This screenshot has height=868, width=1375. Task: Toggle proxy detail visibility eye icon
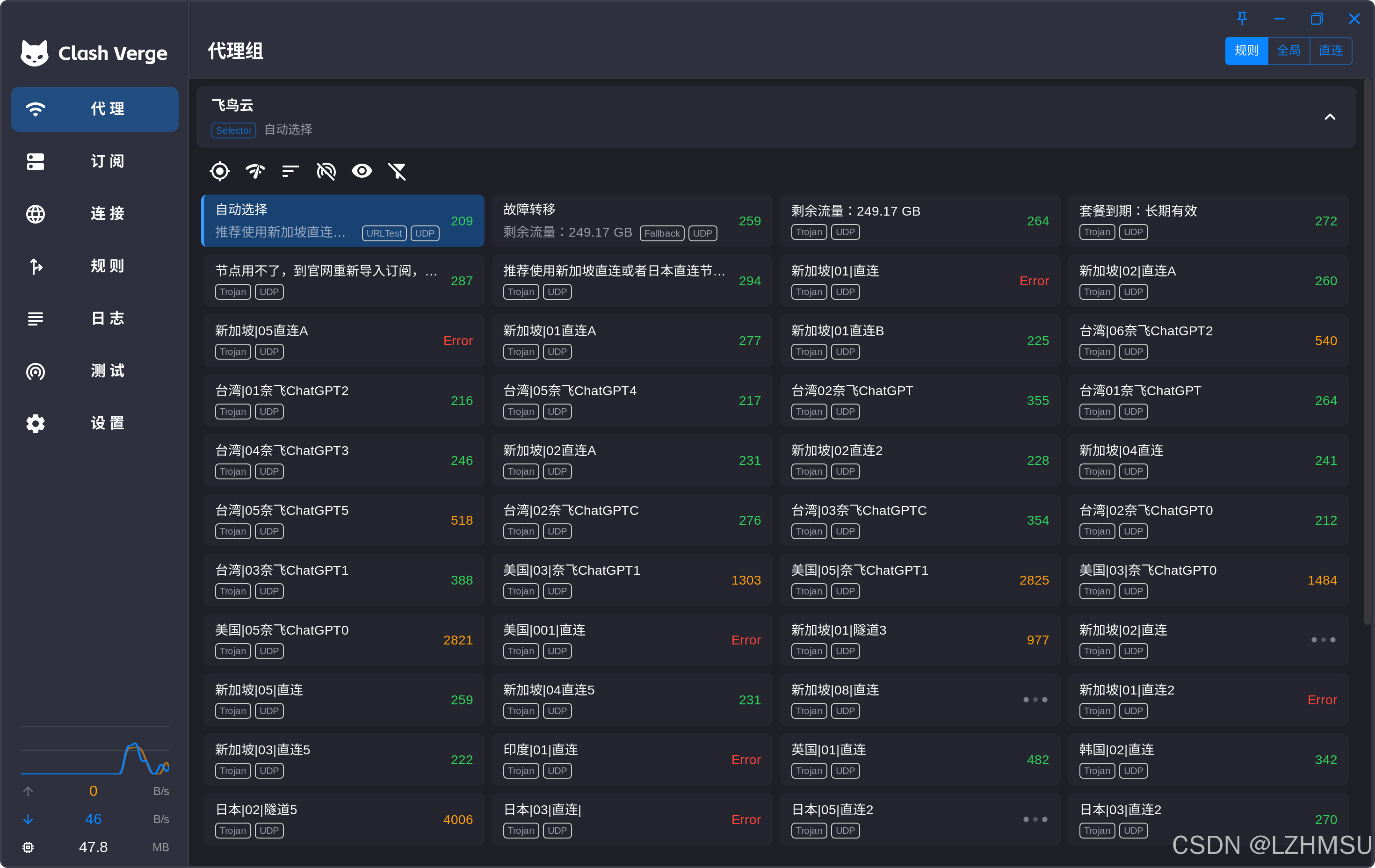tap(362, 171)
